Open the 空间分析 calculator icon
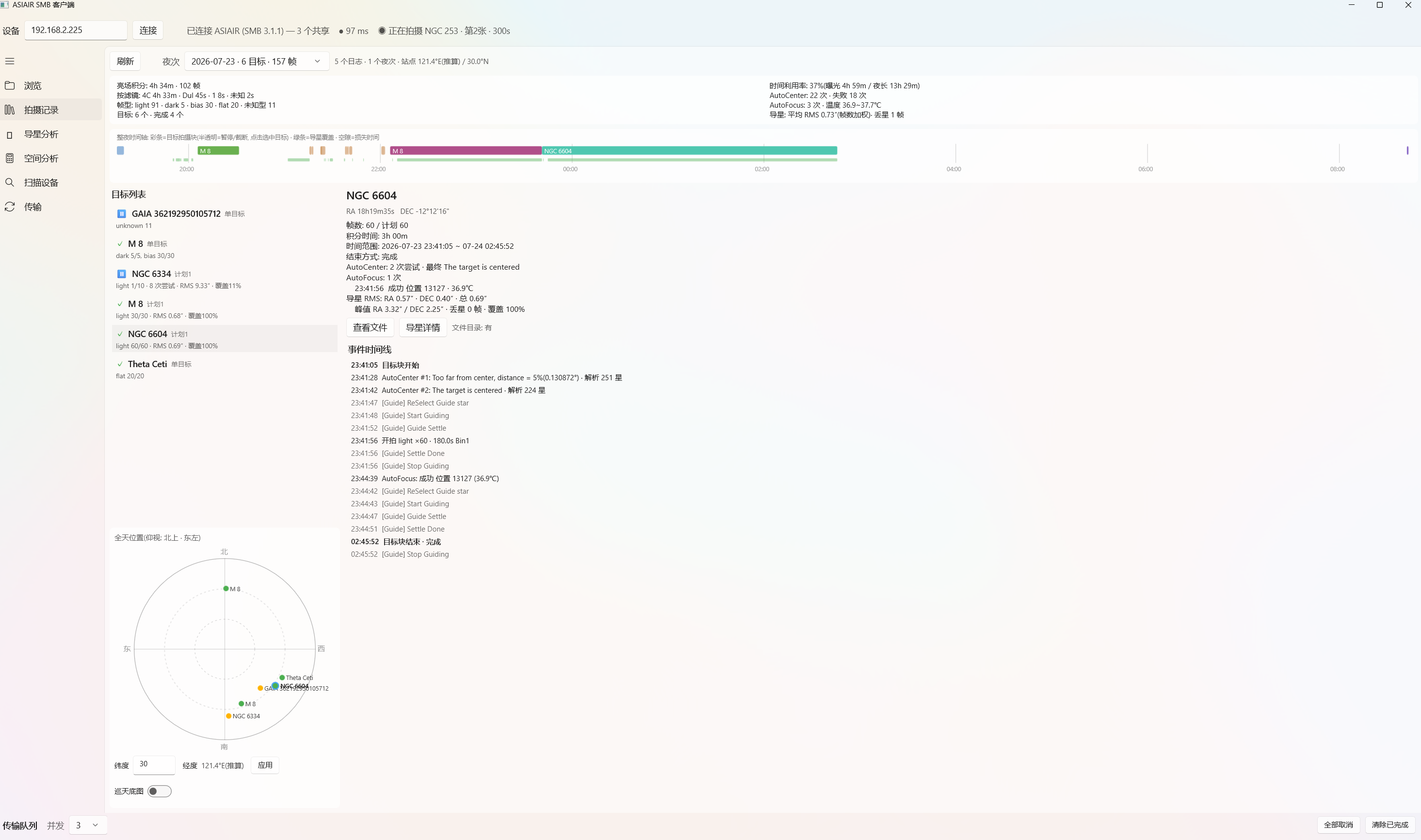This screenshot has height=840, width=1421. pos(10,159)
